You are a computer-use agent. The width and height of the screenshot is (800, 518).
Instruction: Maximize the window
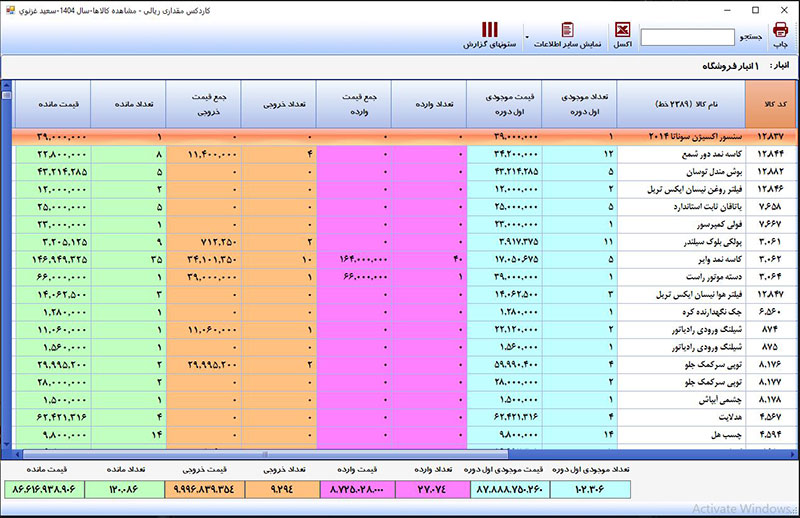[x=756, y=10]
